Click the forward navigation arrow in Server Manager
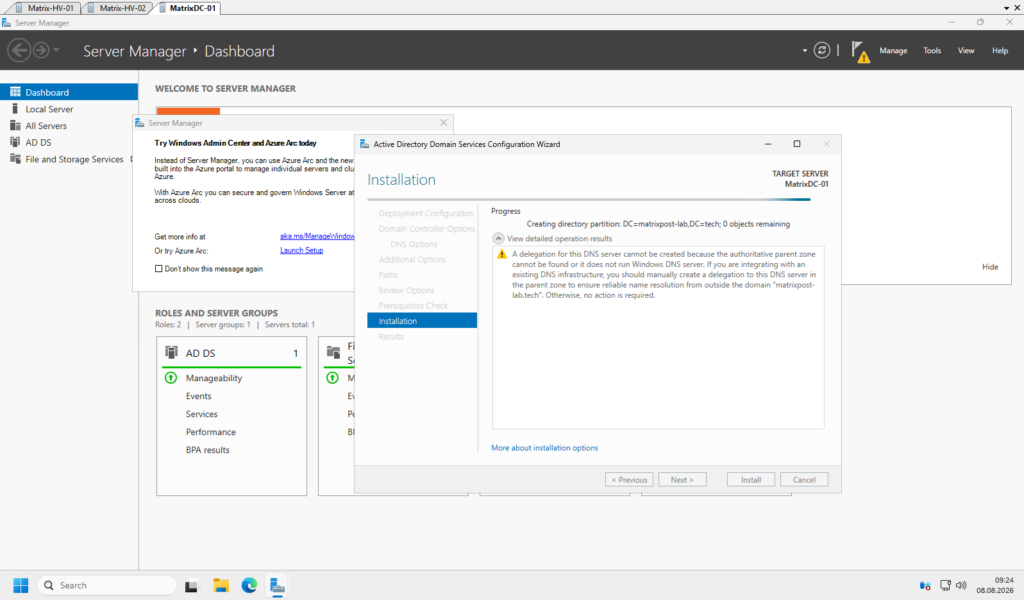1024x600 pixels. [40, 50]
